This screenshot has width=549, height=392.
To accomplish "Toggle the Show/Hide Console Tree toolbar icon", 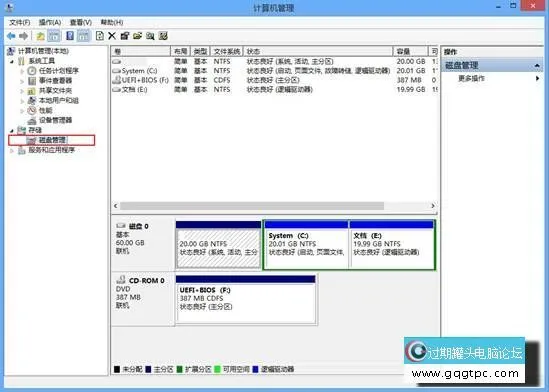I will tap(54, 36).
